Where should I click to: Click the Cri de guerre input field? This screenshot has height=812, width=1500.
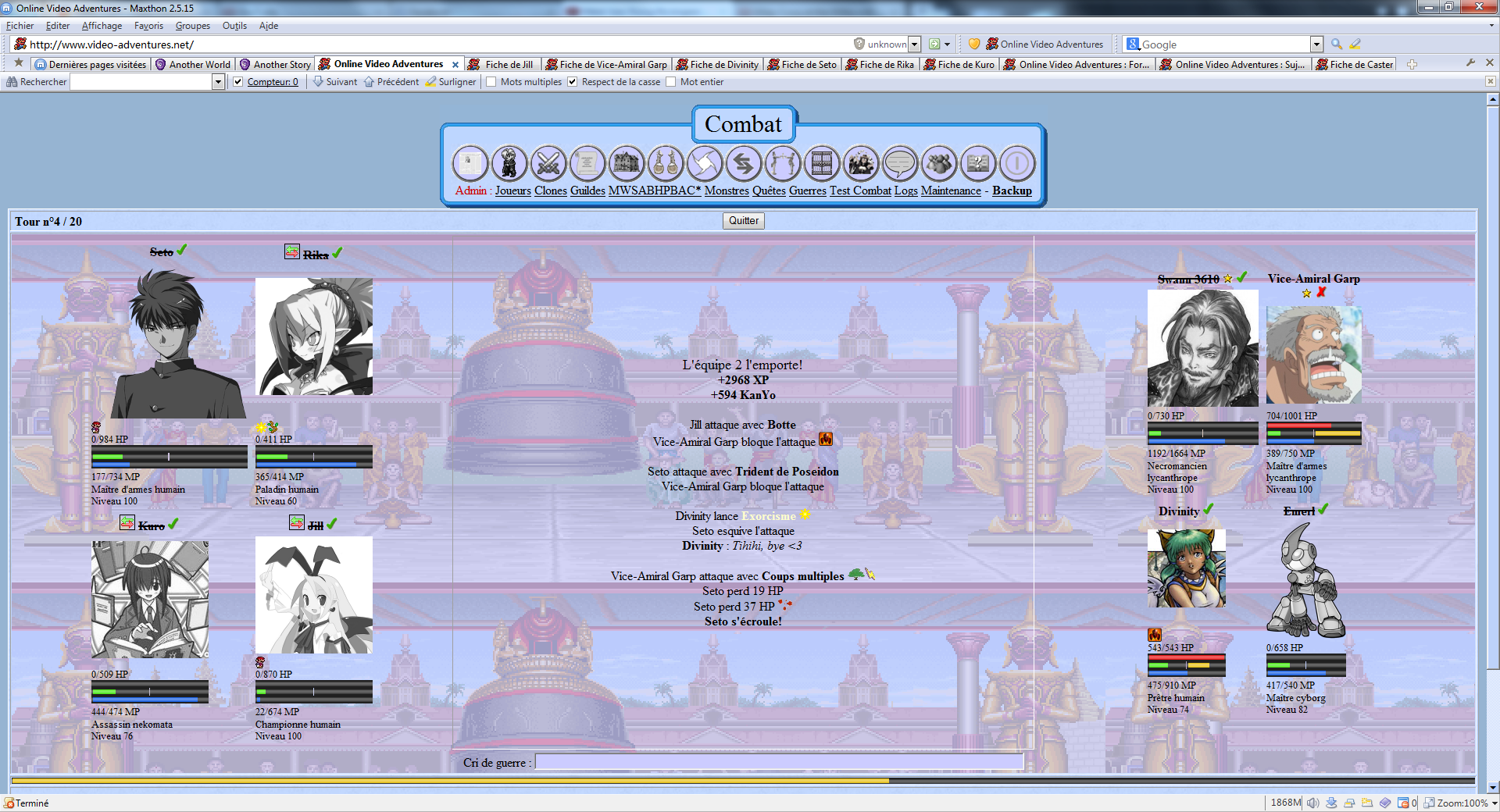[779, 762]
